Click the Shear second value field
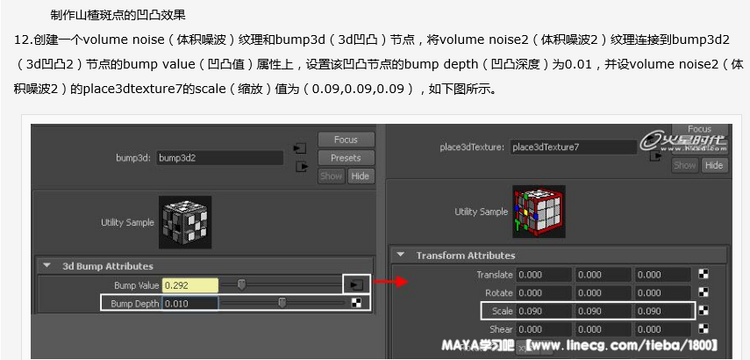Screen dimensions: 750x360 pos(604,329)
